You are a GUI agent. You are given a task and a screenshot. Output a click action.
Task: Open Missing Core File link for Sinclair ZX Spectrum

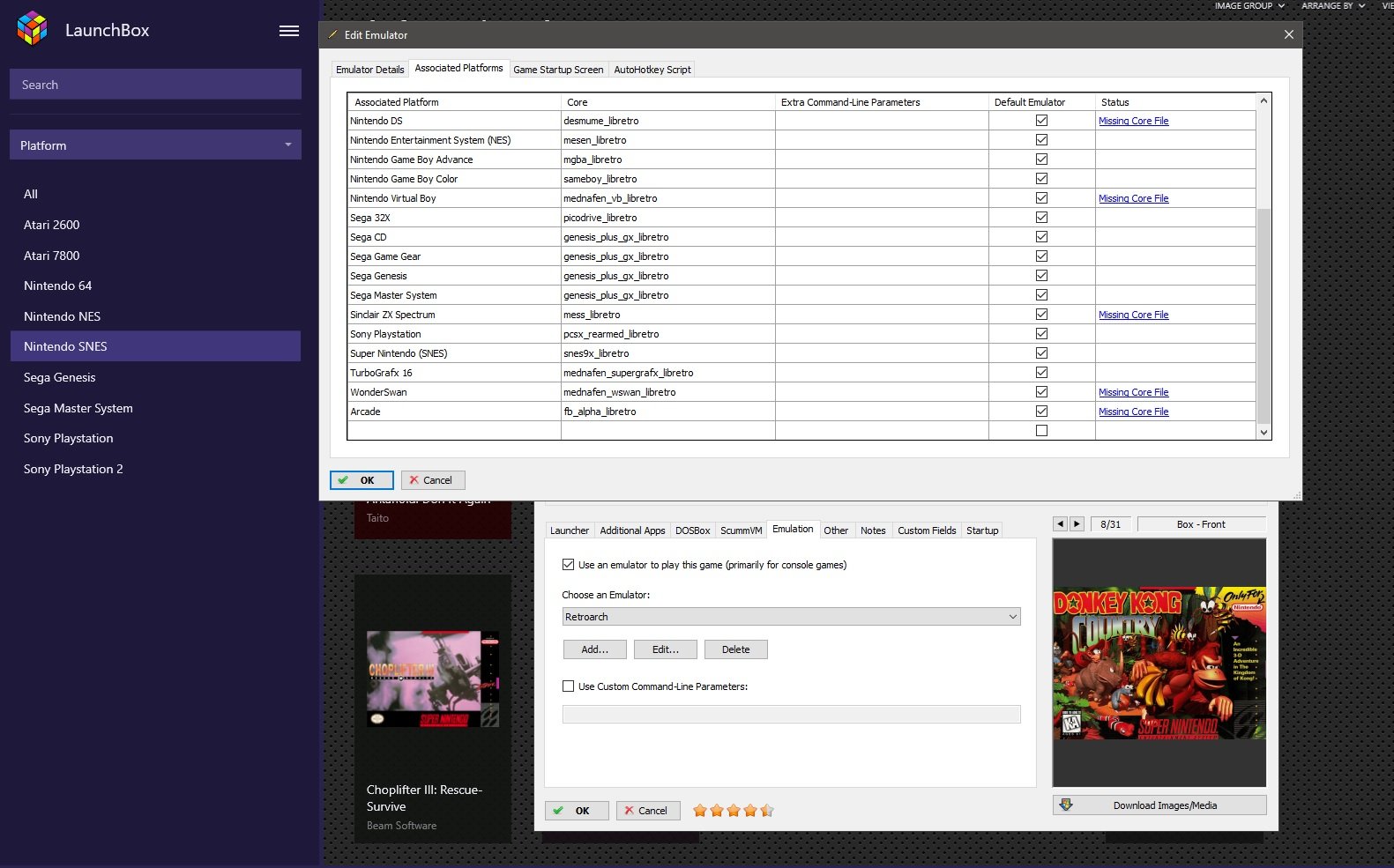coord(1134,315)
